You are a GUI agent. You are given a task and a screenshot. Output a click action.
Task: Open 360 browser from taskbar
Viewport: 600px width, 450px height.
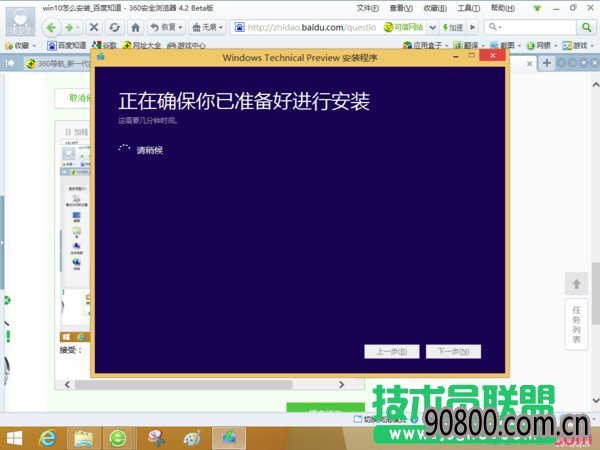coord(118,439)
